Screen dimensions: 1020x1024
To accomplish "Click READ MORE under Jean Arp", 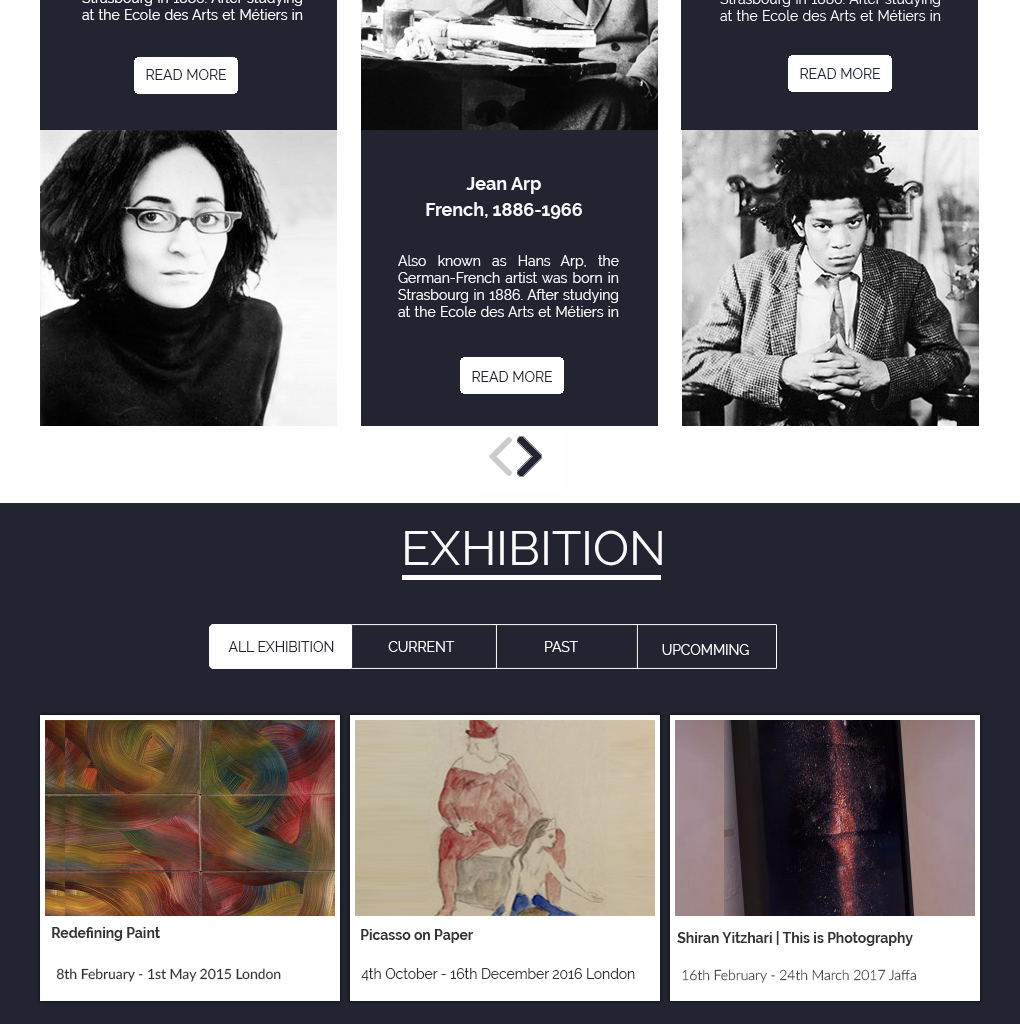I will tap(512, 376).
